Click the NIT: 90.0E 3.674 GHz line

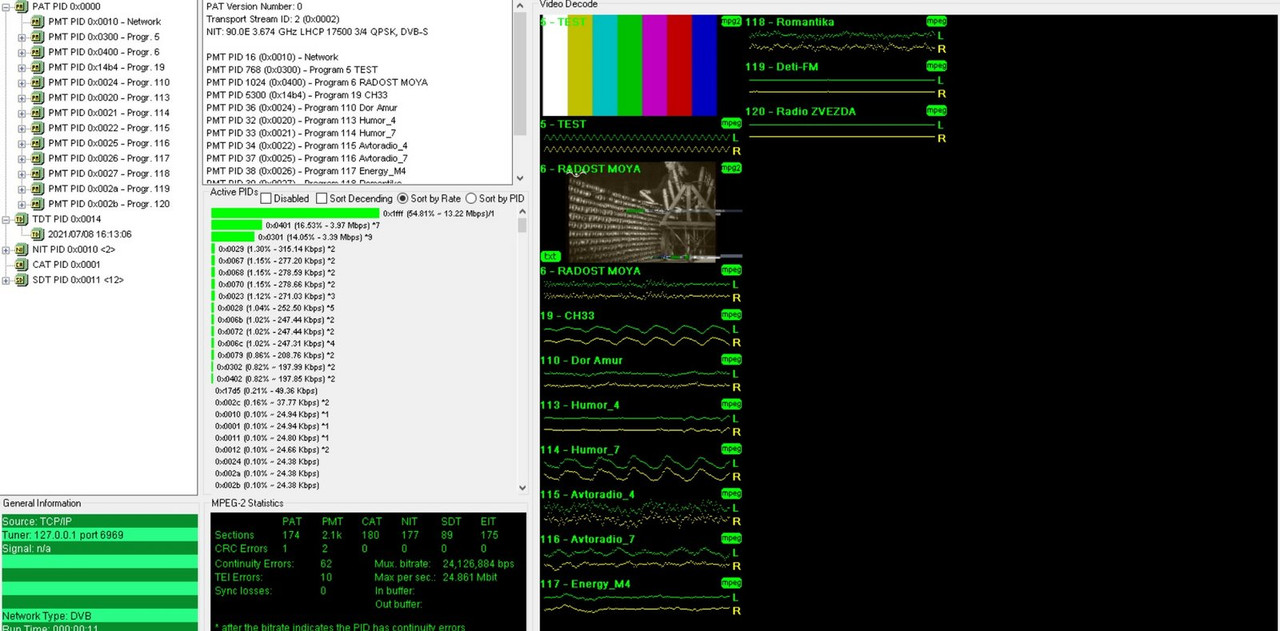317,32
